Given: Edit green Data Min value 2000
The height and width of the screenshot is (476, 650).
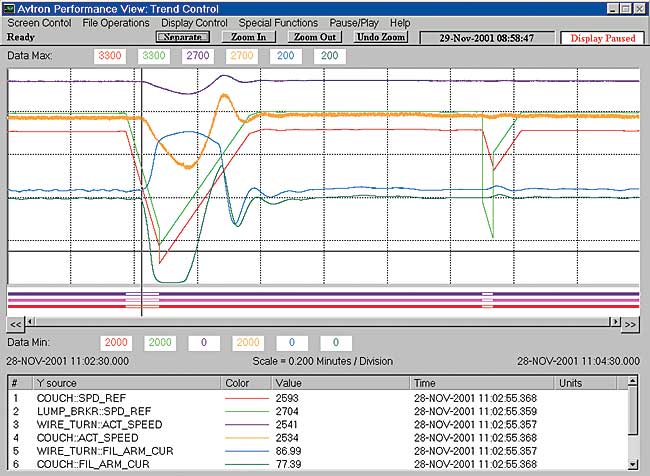Looking at the screenshot, I should (160, 342).
